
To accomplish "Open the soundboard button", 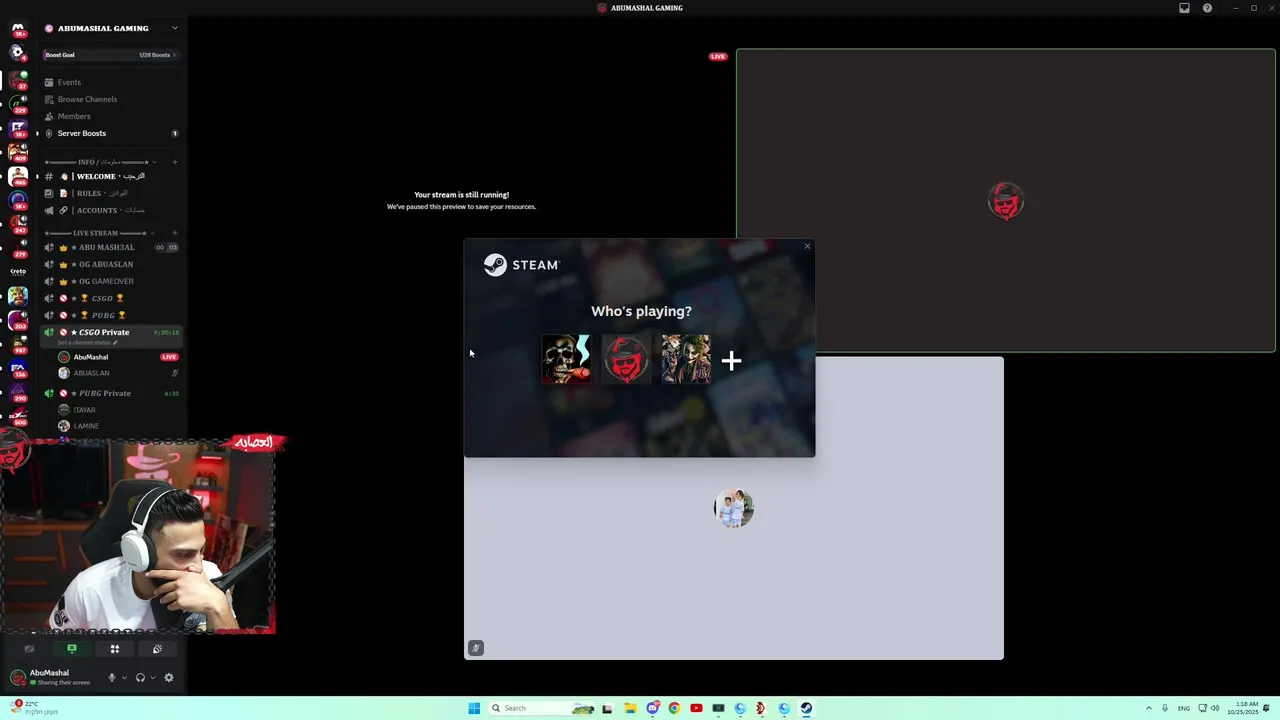I will 157,649.
